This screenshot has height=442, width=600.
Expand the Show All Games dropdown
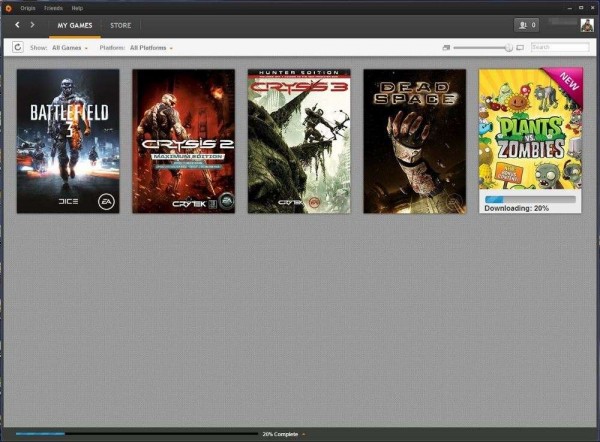(70, 48)
